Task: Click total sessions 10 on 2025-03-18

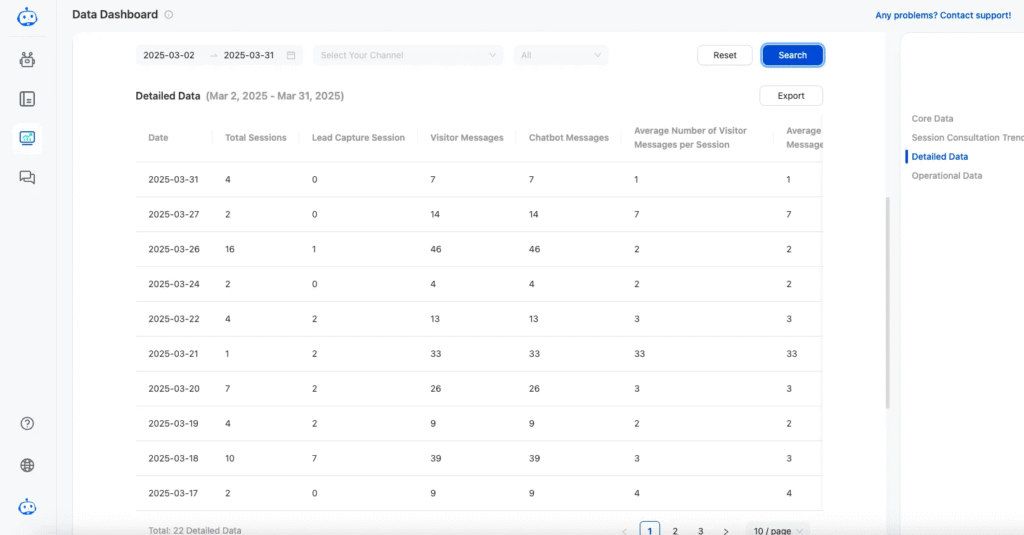Action: coord(230,459)
